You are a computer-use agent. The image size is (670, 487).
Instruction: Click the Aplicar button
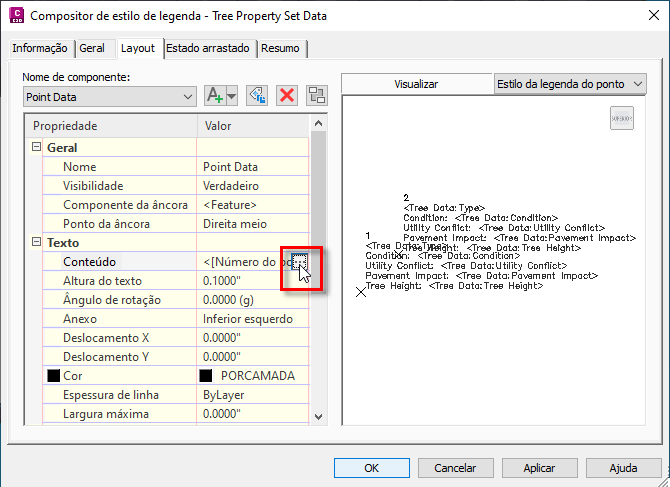[x=539, y=468]
